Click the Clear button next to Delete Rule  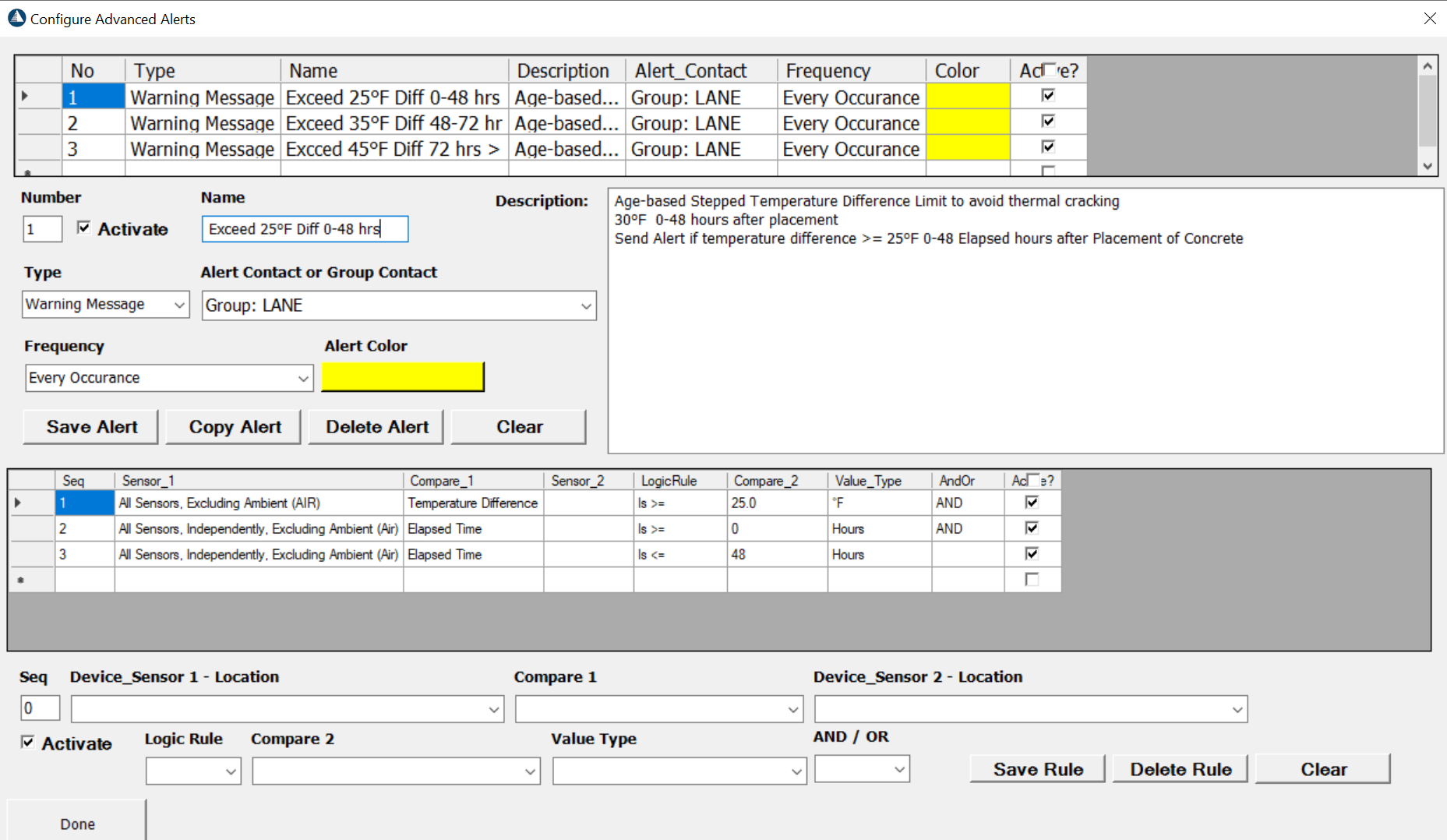[1323, 769]
